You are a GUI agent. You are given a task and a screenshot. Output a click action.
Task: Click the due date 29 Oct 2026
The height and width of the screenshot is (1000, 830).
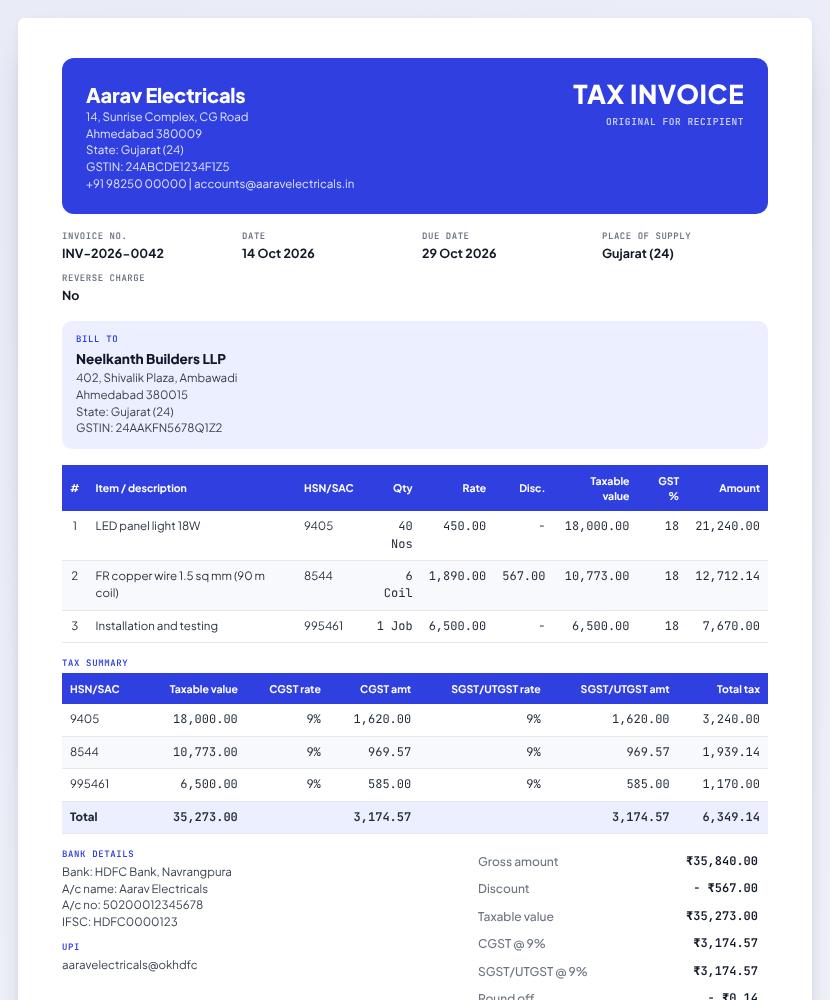459,254
